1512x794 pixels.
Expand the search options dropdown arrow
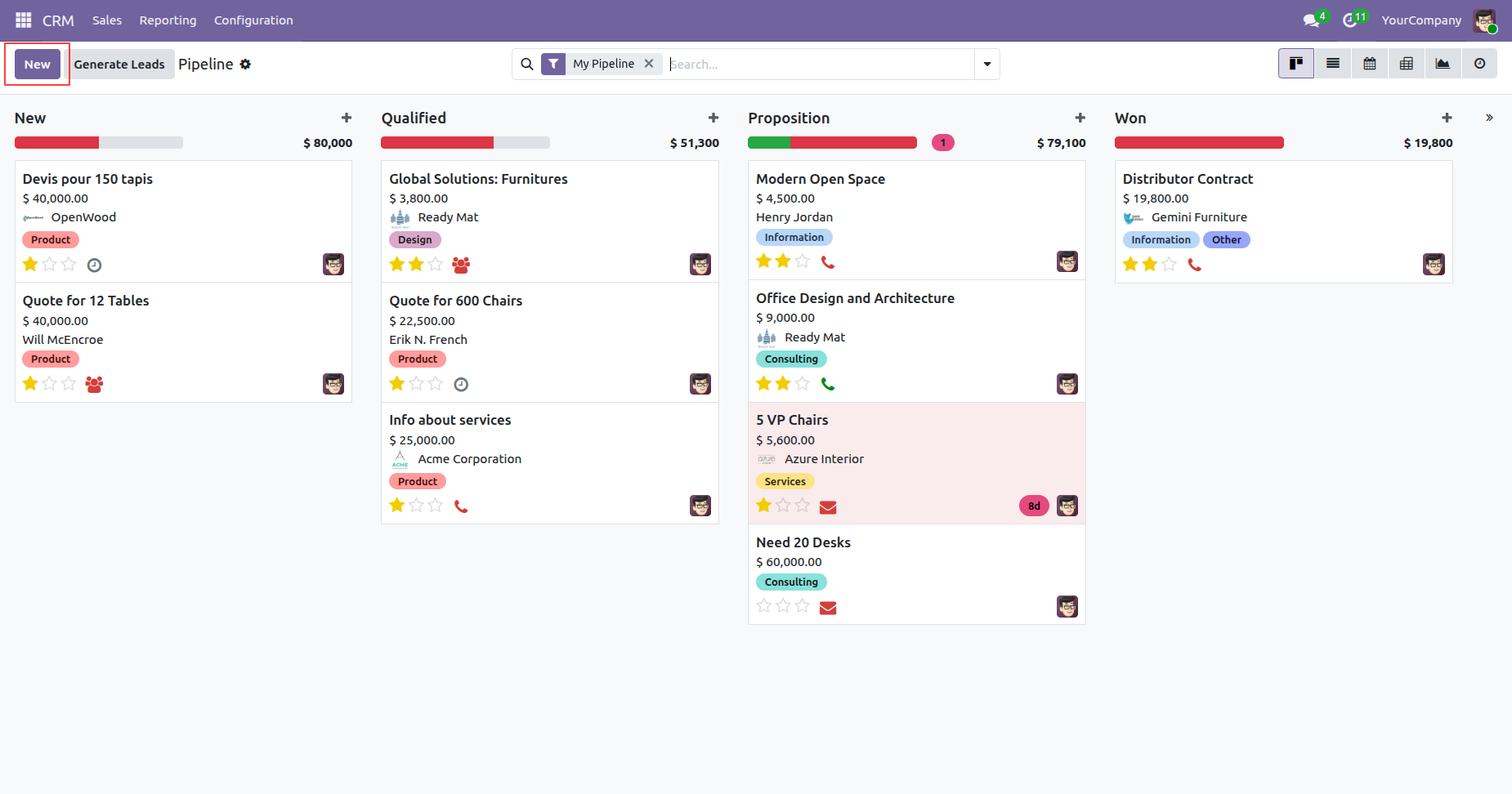click(x=987, y=64)
